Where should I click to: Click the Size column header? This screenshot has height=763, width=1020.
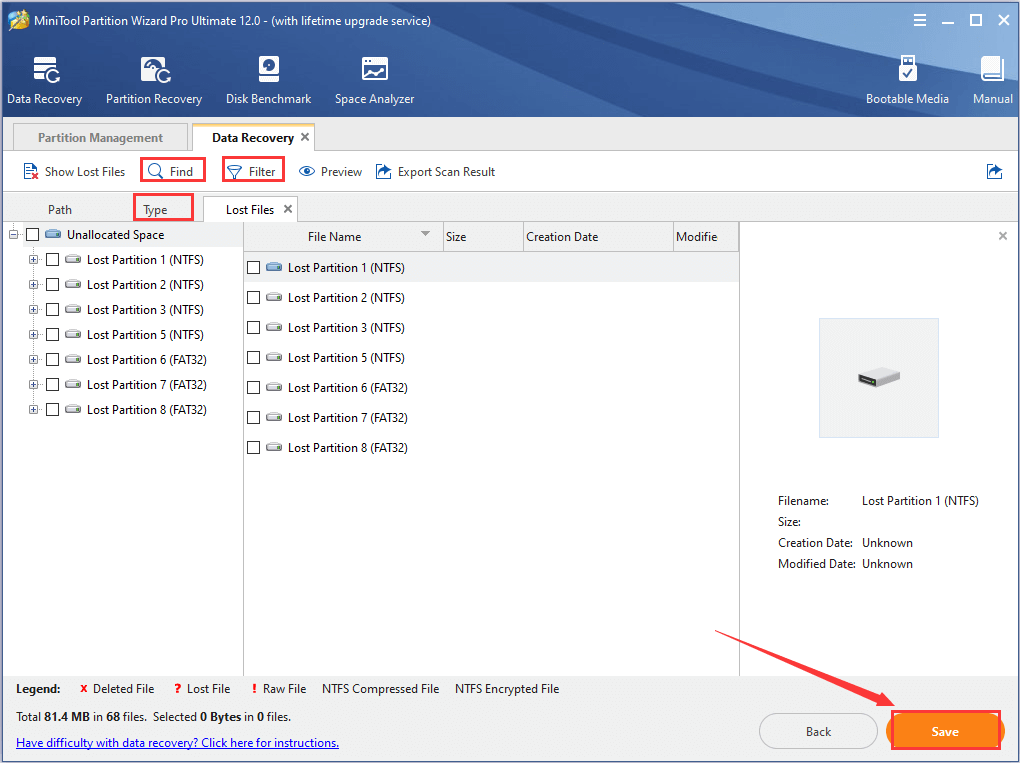(x=483, y=237)
